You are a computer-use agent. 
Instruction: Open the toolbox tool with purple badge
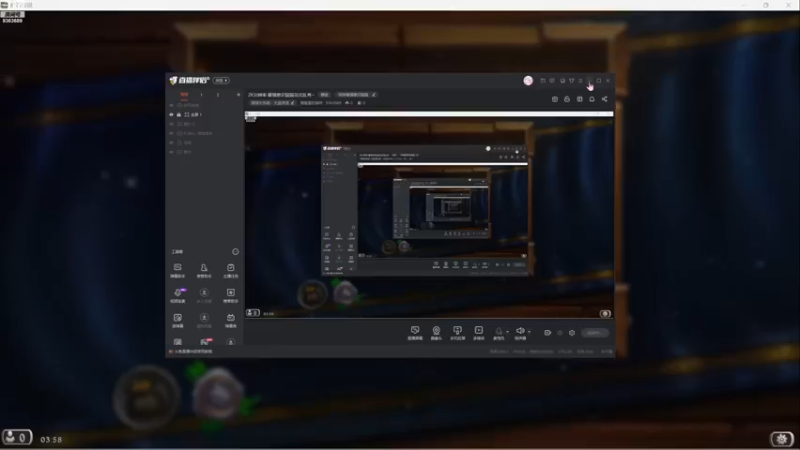pos(178,295)
